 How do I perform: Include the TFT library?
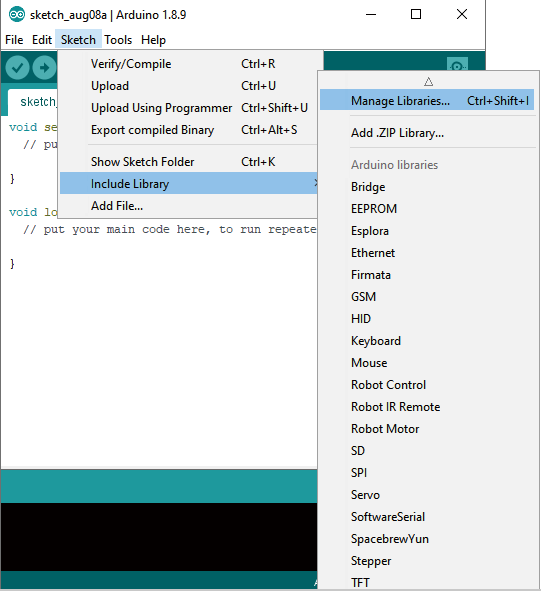coord(427,582)
